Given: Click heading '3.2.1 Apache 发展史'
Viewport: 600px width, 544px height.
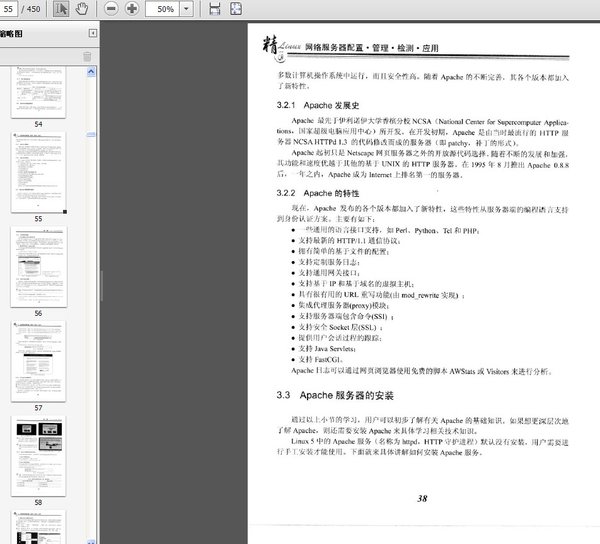Looking at the screenshot, I should click(318, 105).
